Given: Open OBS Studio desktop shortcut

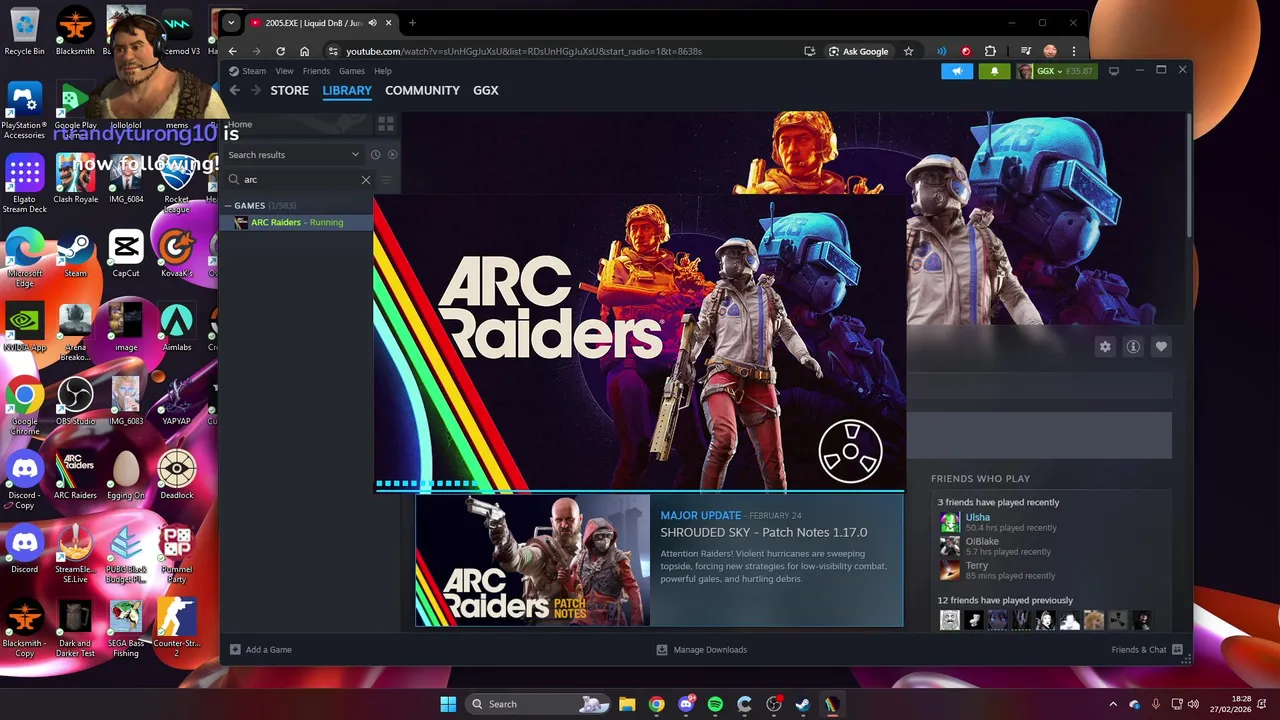Looking at the screenshot, I should (75, 401).
